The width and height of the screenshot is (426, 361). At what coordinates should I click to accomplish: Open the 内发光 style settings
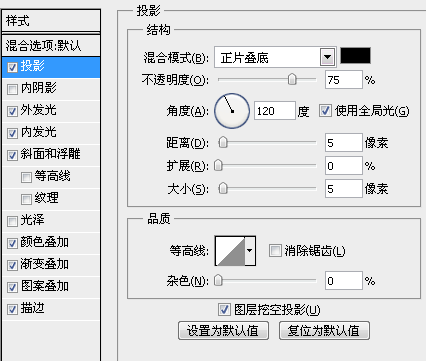[39, 132]
